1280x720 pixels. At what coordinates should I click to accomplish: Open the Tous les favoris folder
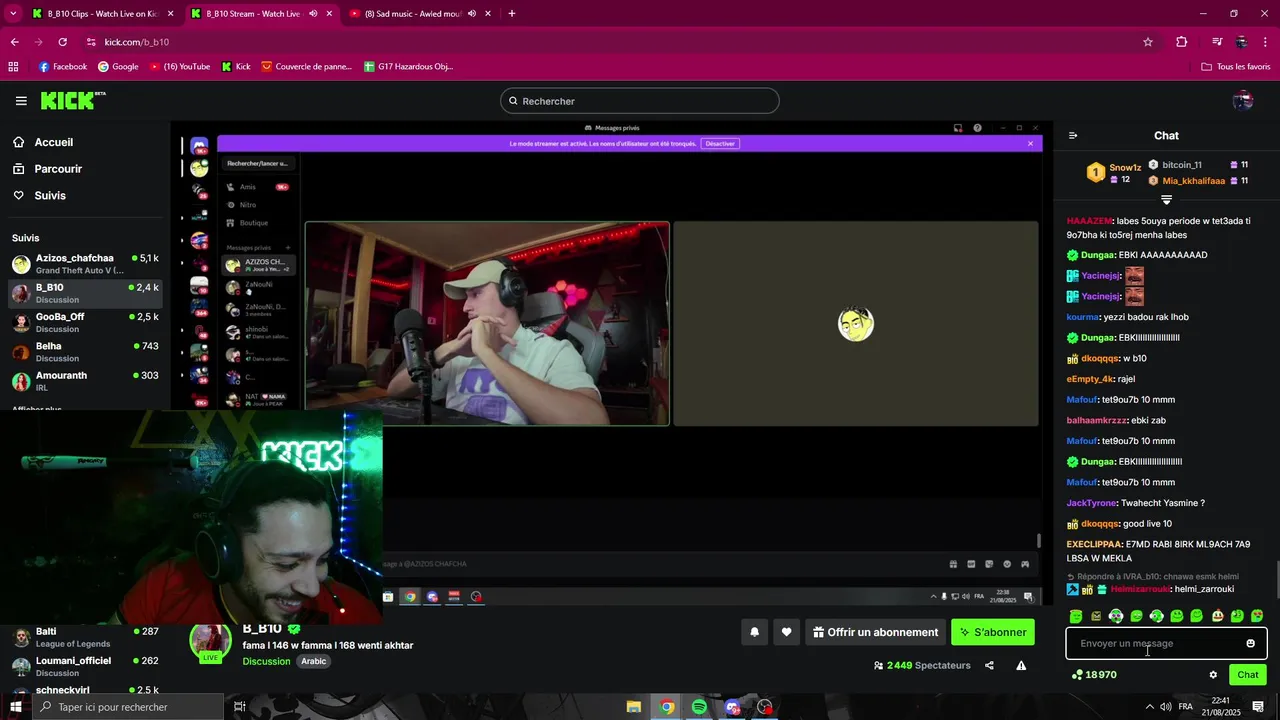point(1236,67)
